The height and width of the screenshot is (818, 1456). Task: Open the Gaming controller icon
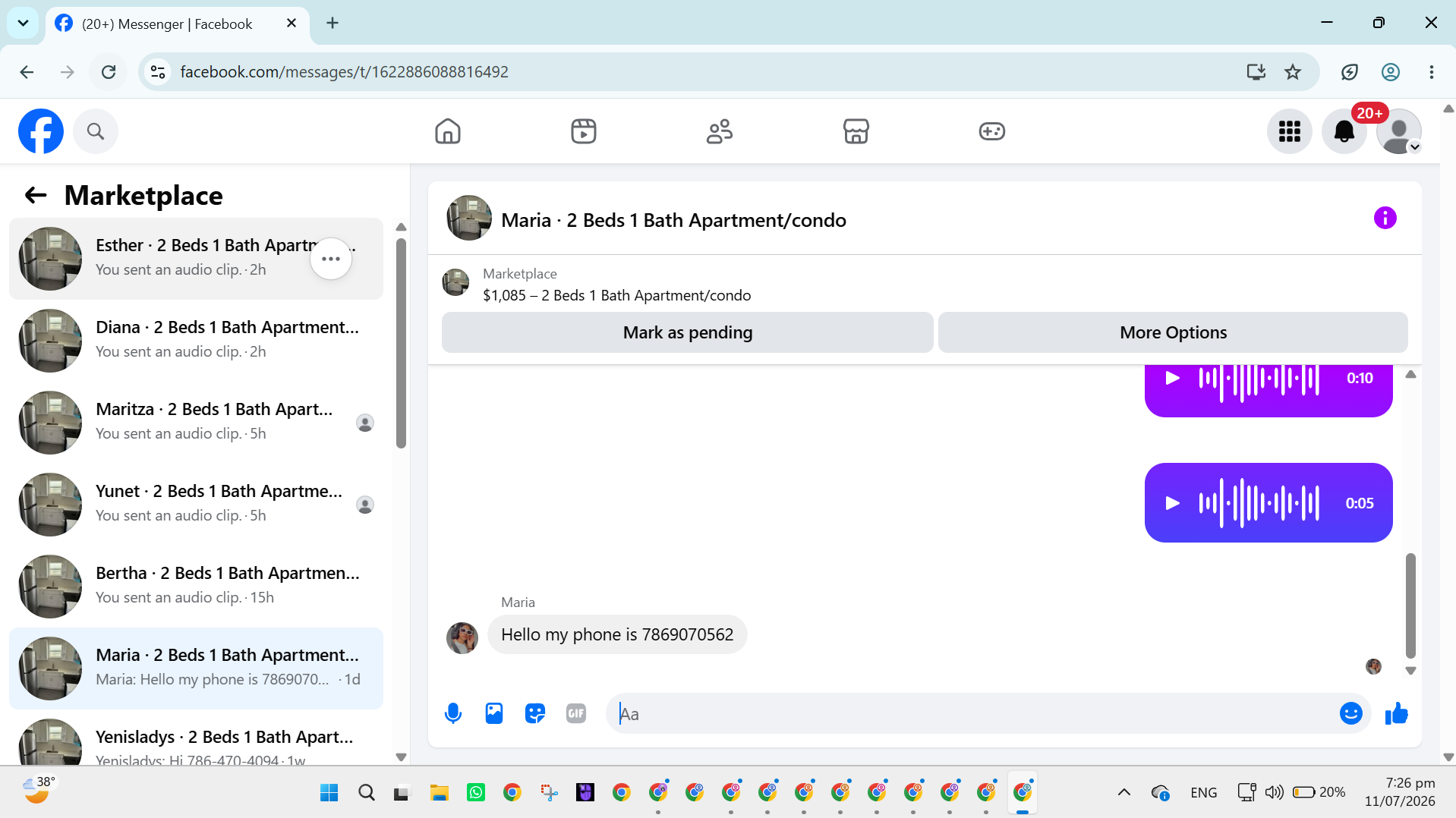tap(991, 131)
